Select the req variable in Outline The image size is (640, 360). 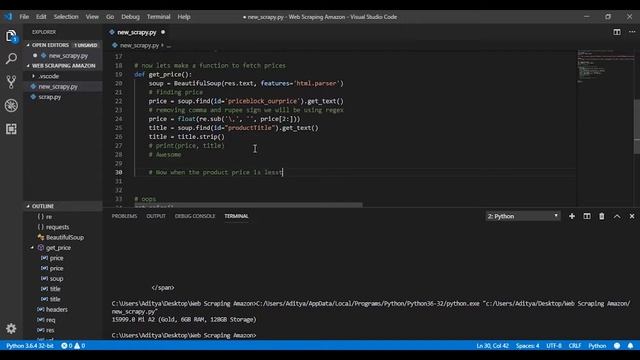50,320
